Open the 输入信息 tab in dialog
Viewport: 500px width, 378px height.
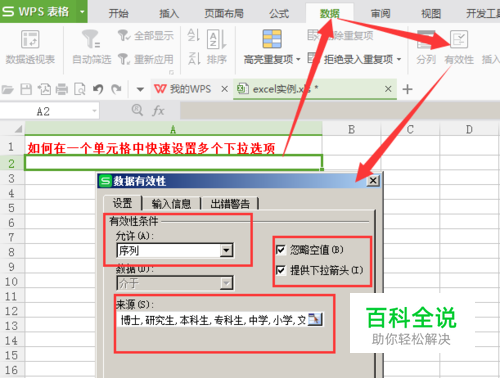(x=171, y=204)
